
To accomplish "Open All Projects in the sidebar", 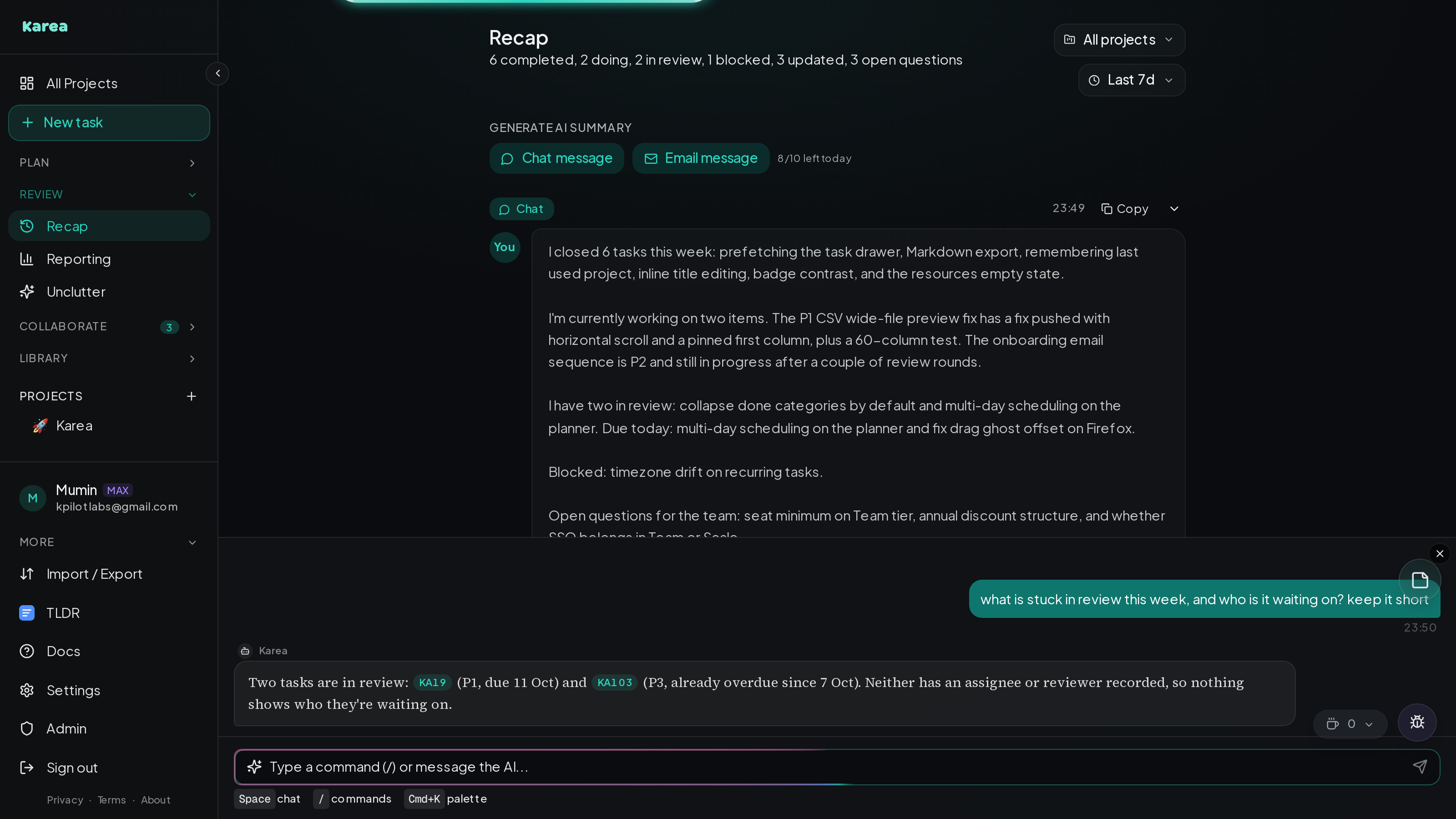I will (109, 83).
